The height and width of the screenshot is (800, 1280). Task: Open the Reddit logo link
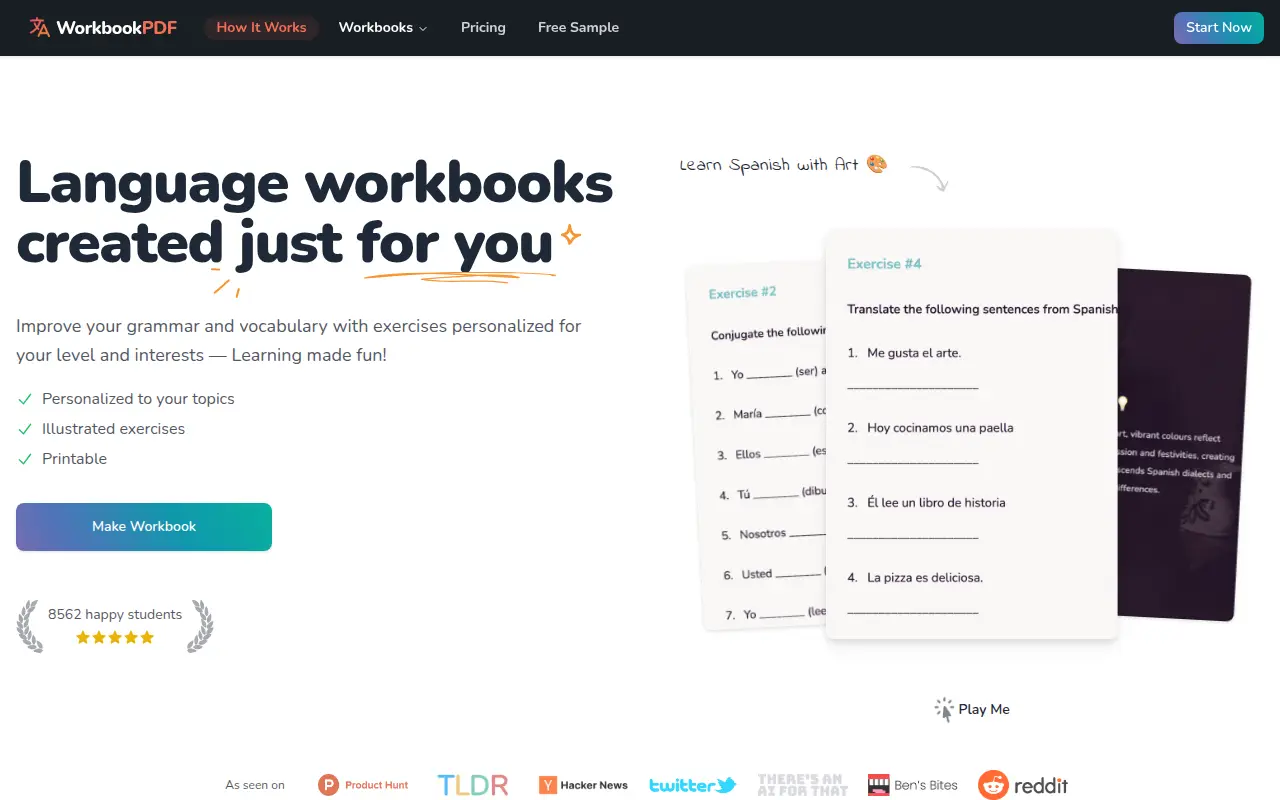[1023, 785]
